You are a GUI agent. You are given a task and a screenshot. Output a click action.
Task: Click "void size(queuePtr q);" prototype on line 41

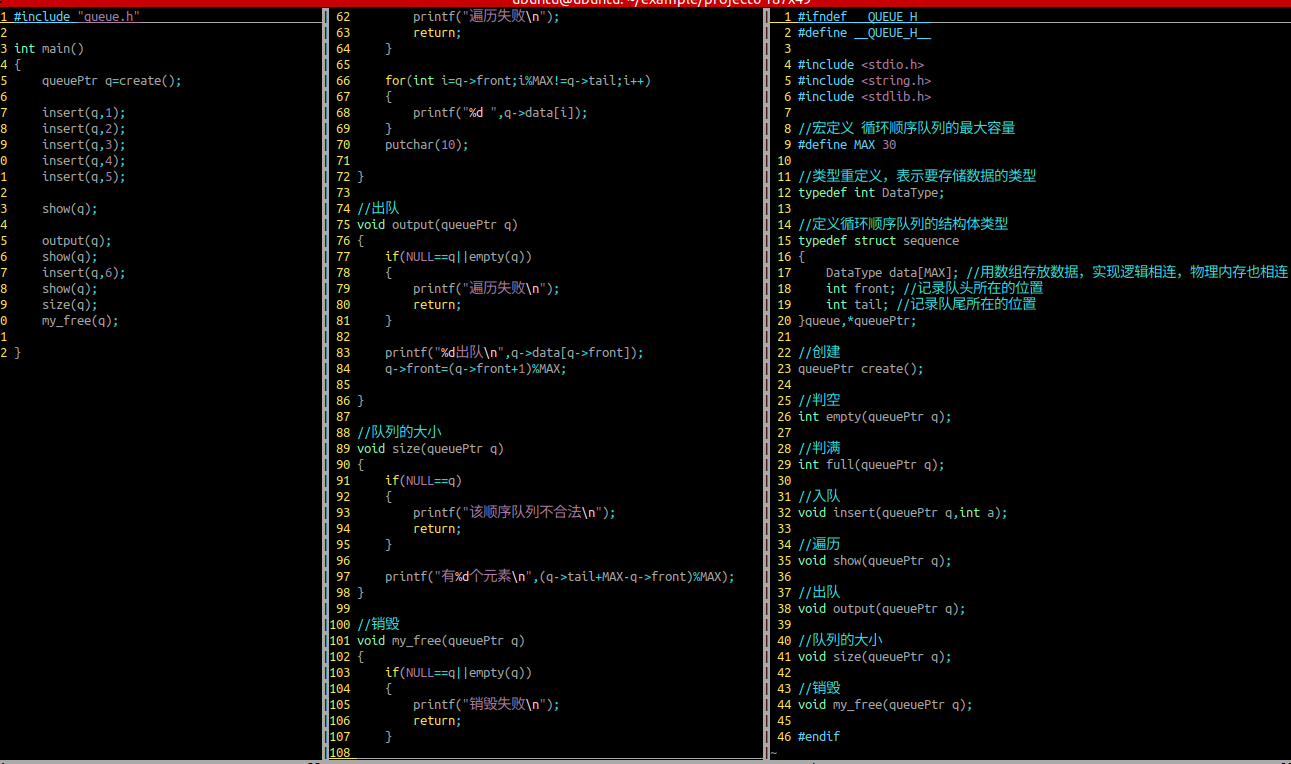pyautogui.click(x=875, y=657)
